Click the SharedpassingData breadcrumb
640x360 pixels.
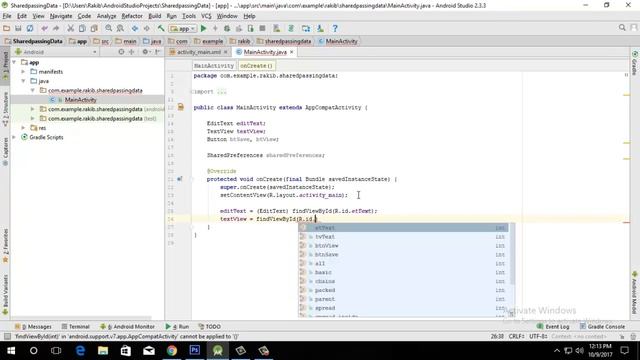coord(33,41)
